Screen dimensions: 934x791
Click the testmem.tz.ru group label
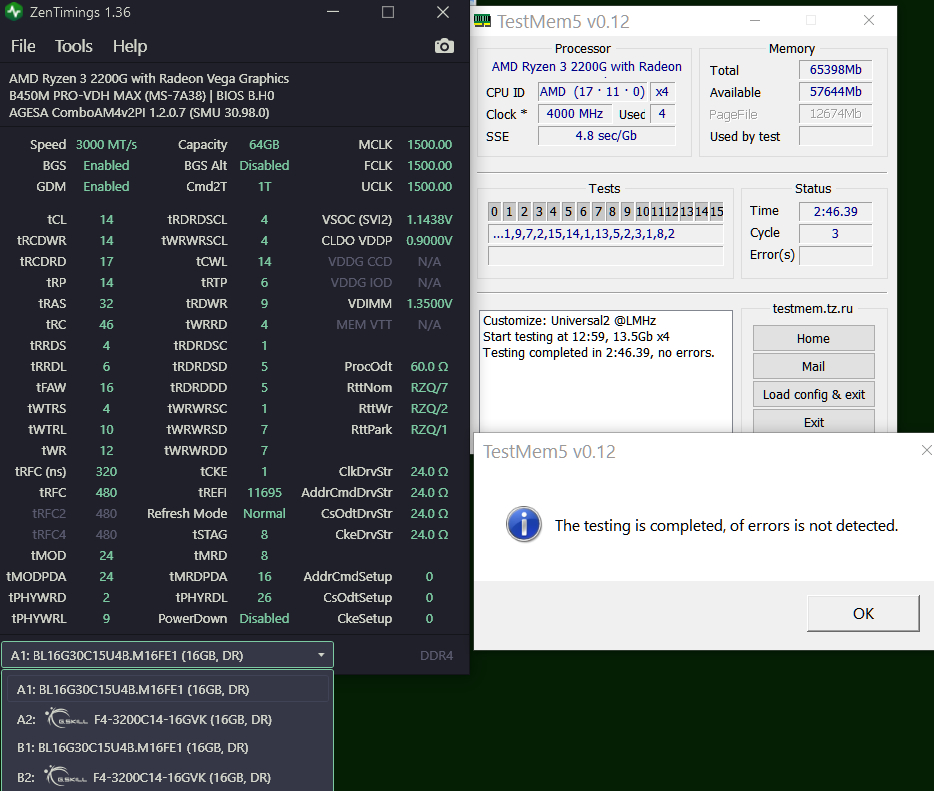tap(812, 309)
